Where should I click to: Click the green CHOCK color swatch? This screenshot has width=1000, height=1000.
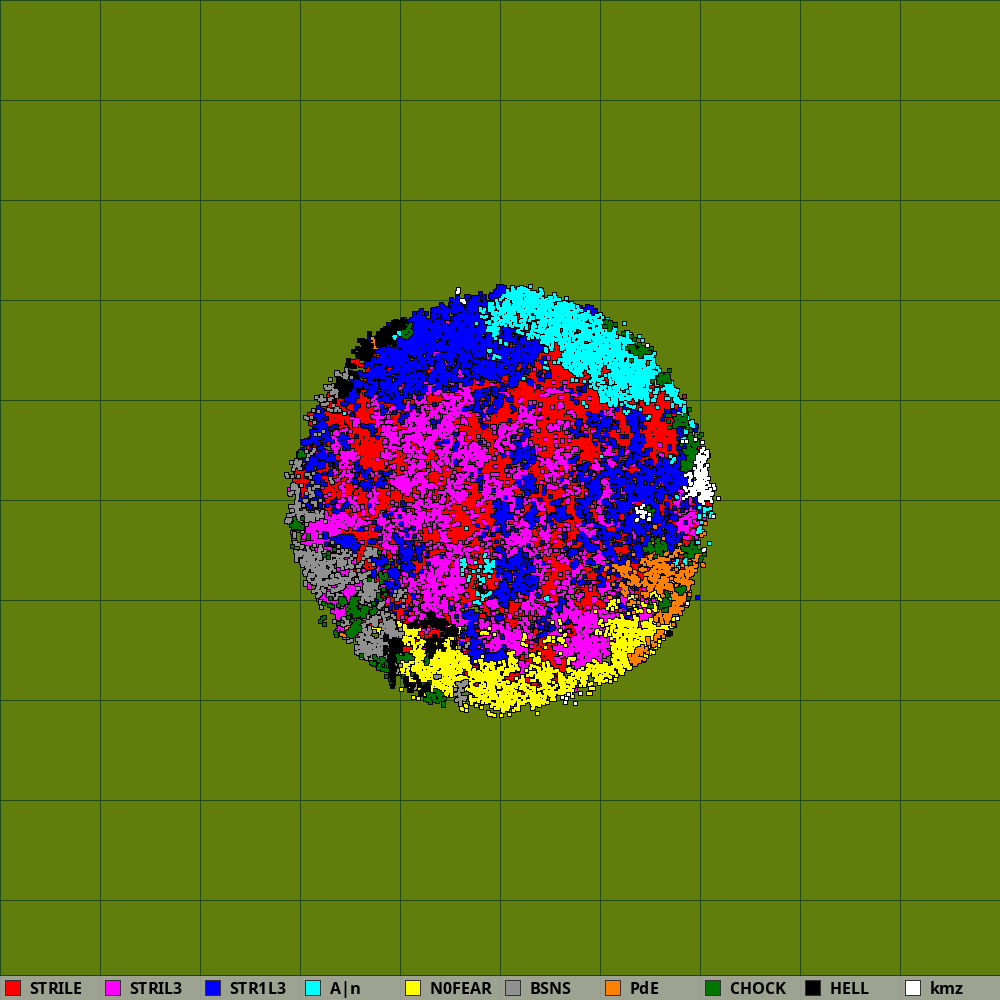[x=713, y=988]
